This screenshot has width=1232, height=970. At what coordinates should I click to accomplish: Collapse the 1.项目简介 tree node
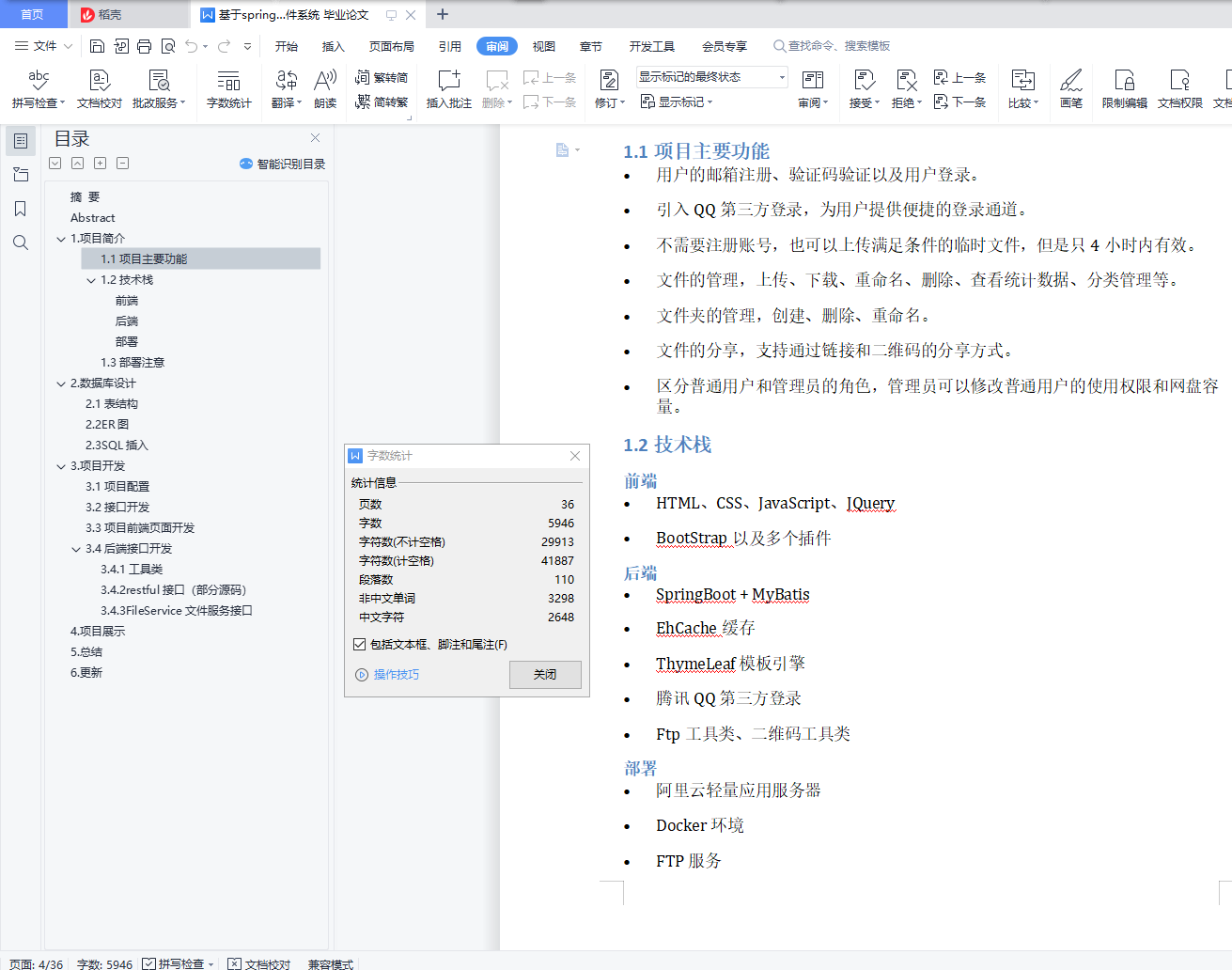pos(61,239)
